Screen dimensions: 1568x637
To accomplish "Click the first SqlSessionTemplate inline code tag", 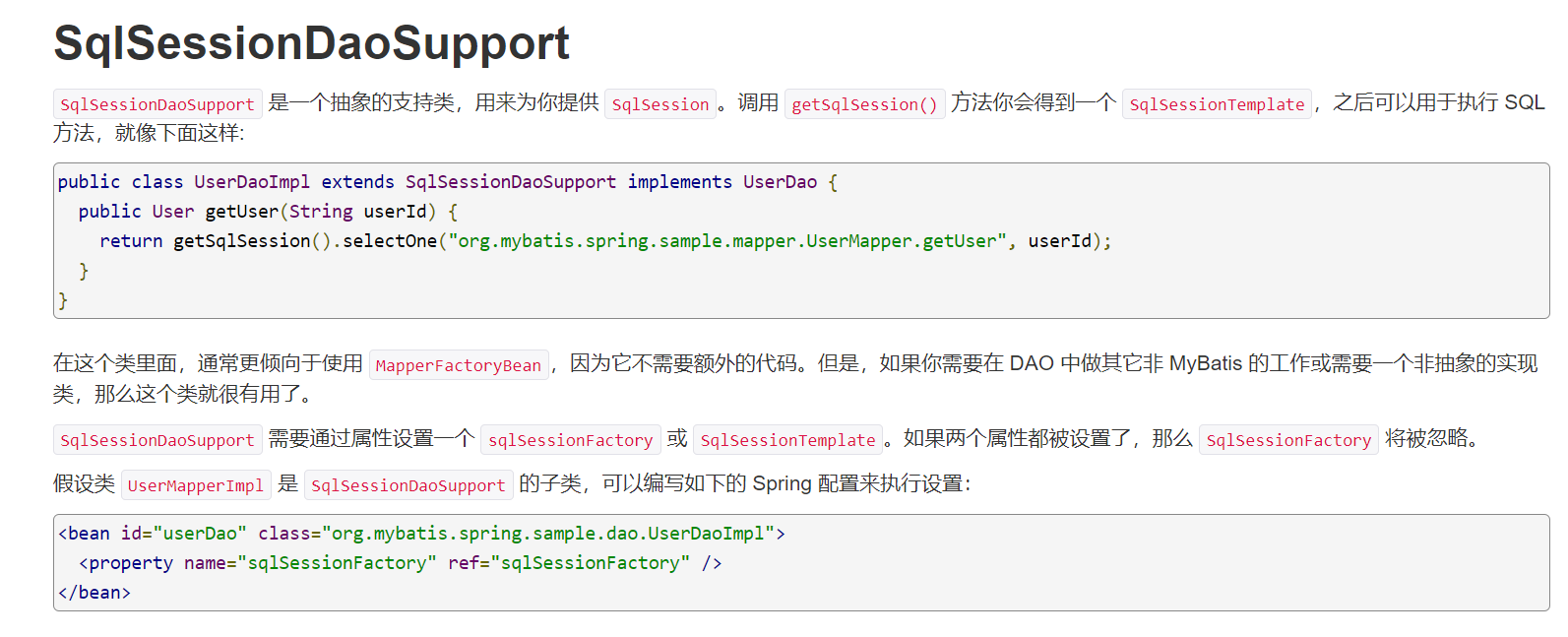I will click(x=1216, y=104).
